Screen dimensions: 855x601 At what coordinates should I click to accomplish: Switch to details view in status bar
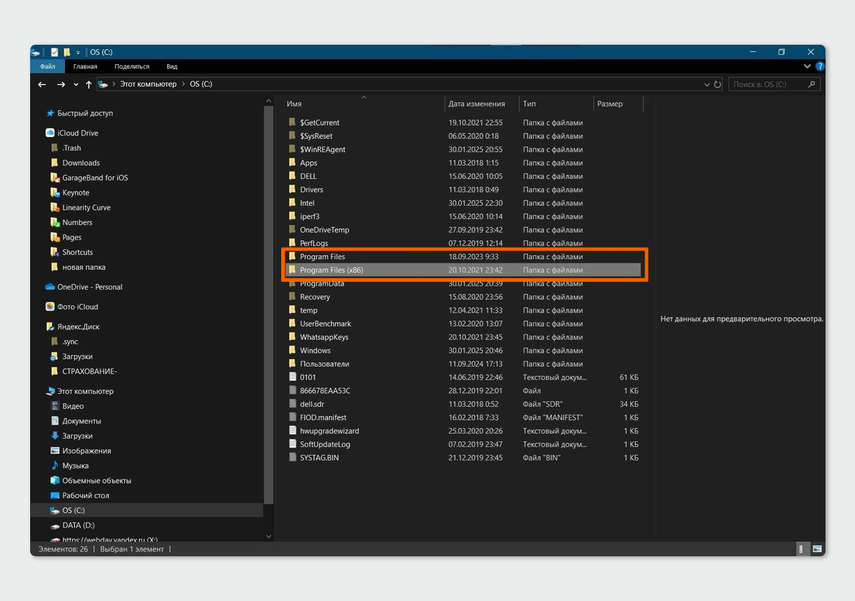tap(802, 549)
